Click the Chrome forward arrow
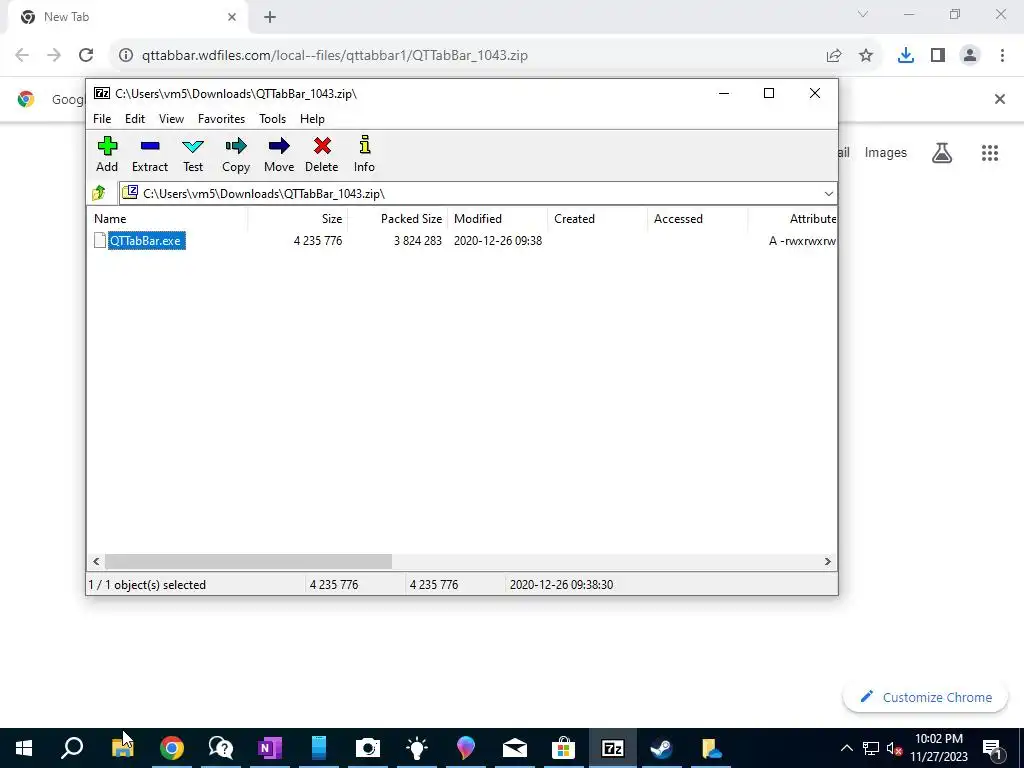Screen dimensions: 1024x768 pos(54,56)
